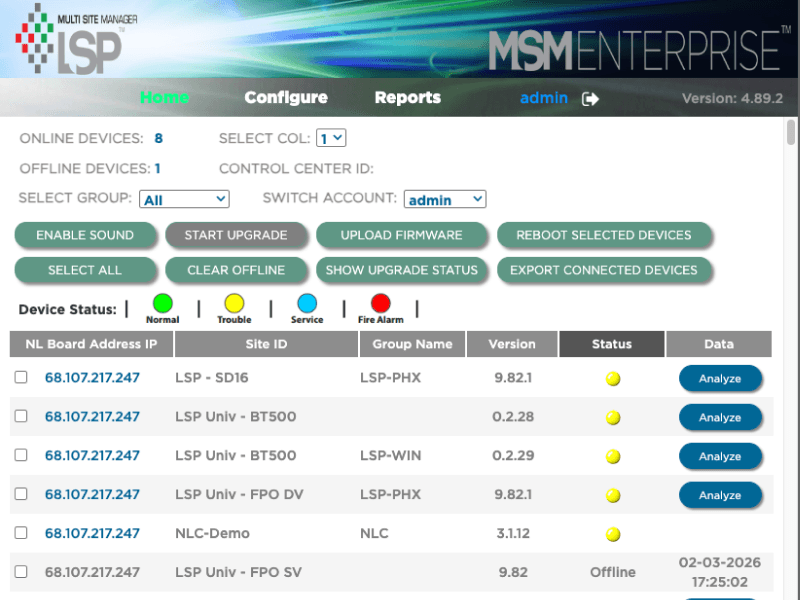Viewport: 800px width, 600px height.
Task: Click the yellow Trouble status legend circle
Action: [234, 303]
